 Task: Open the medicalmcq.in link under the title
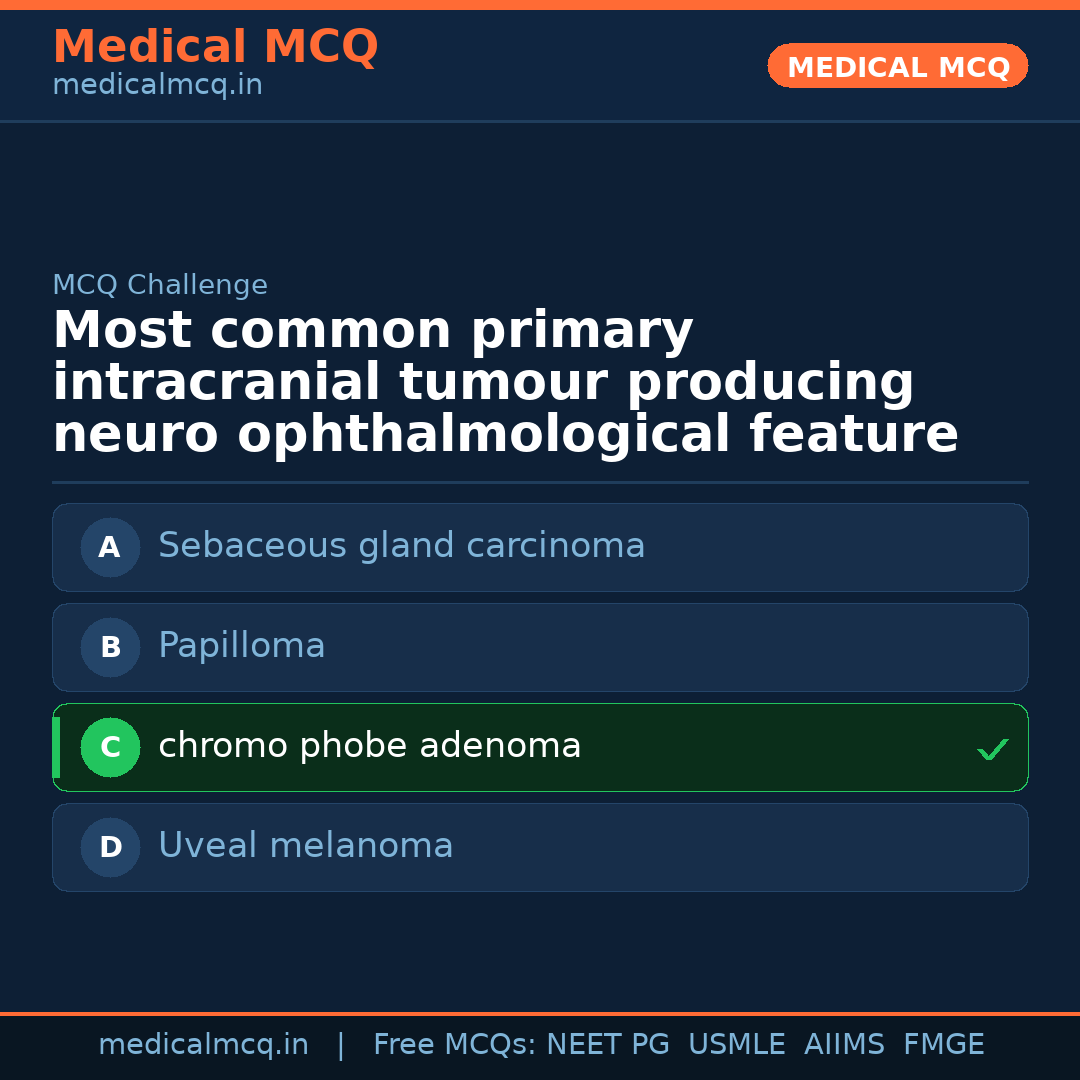[x=157, y=86]
